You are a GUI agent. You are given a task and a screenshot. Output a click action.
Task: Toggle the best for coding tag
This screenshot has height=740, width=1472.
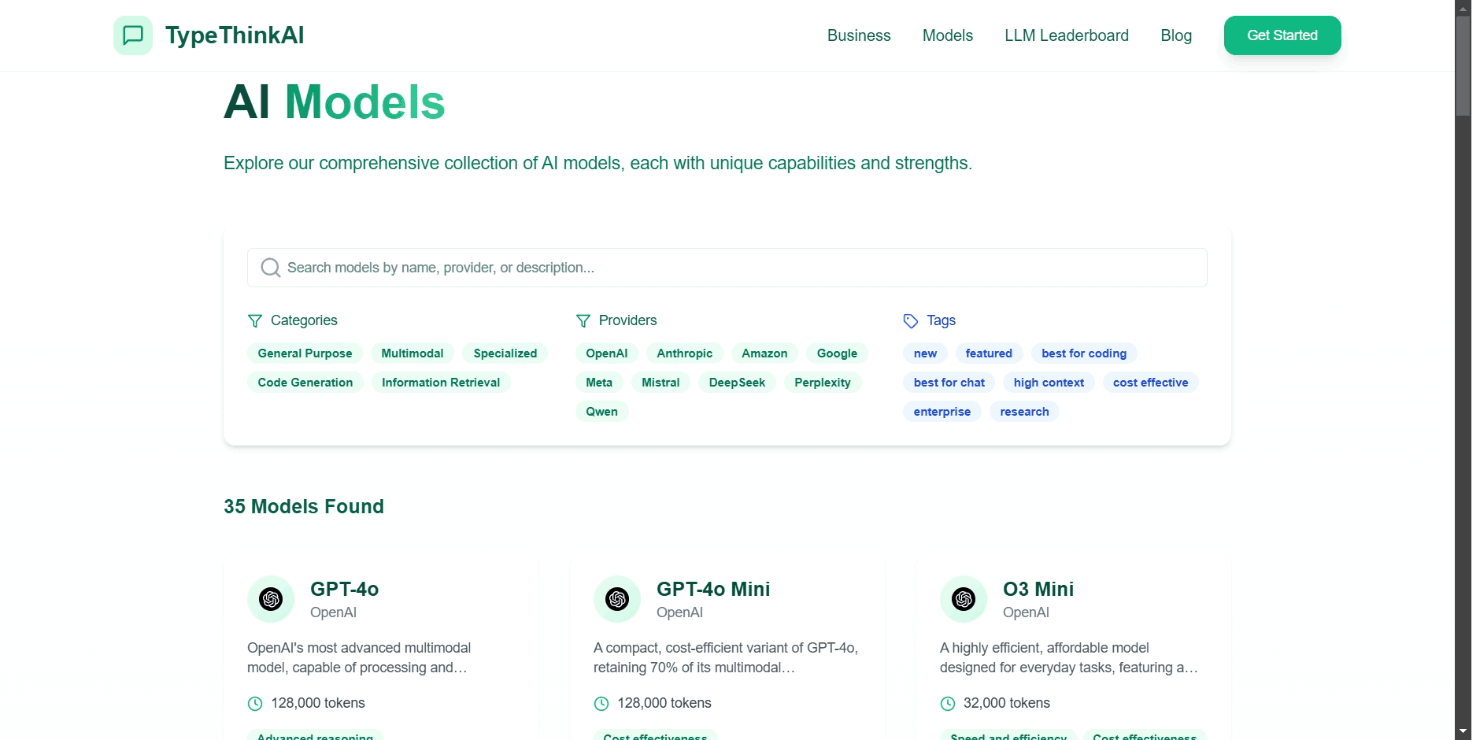click(x=1084, y=353)
